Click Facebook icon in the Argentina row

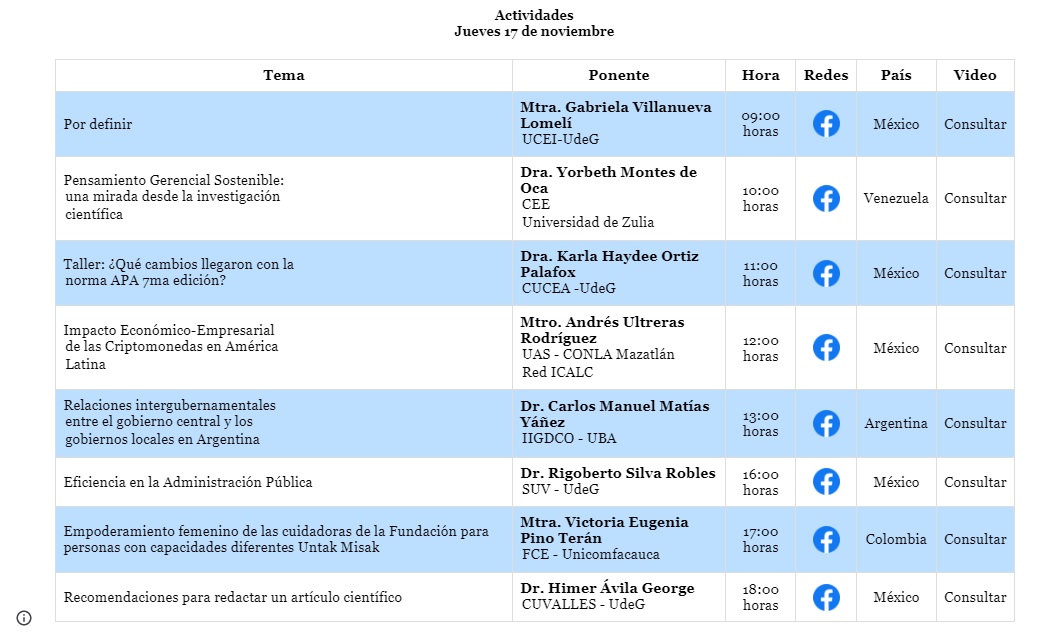click(826, 424)
